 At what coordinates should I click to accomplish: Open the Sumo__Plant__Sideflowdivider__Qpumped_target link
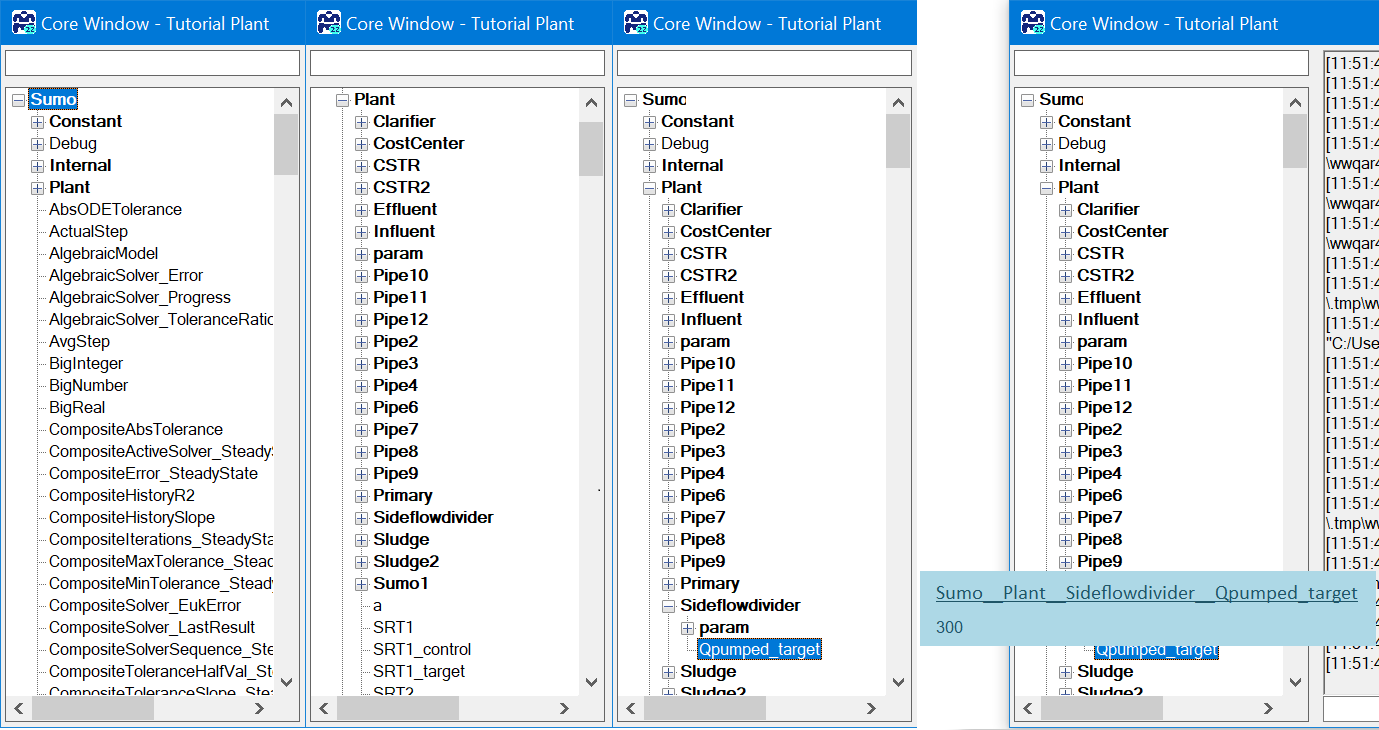[x=1146, y=593]
